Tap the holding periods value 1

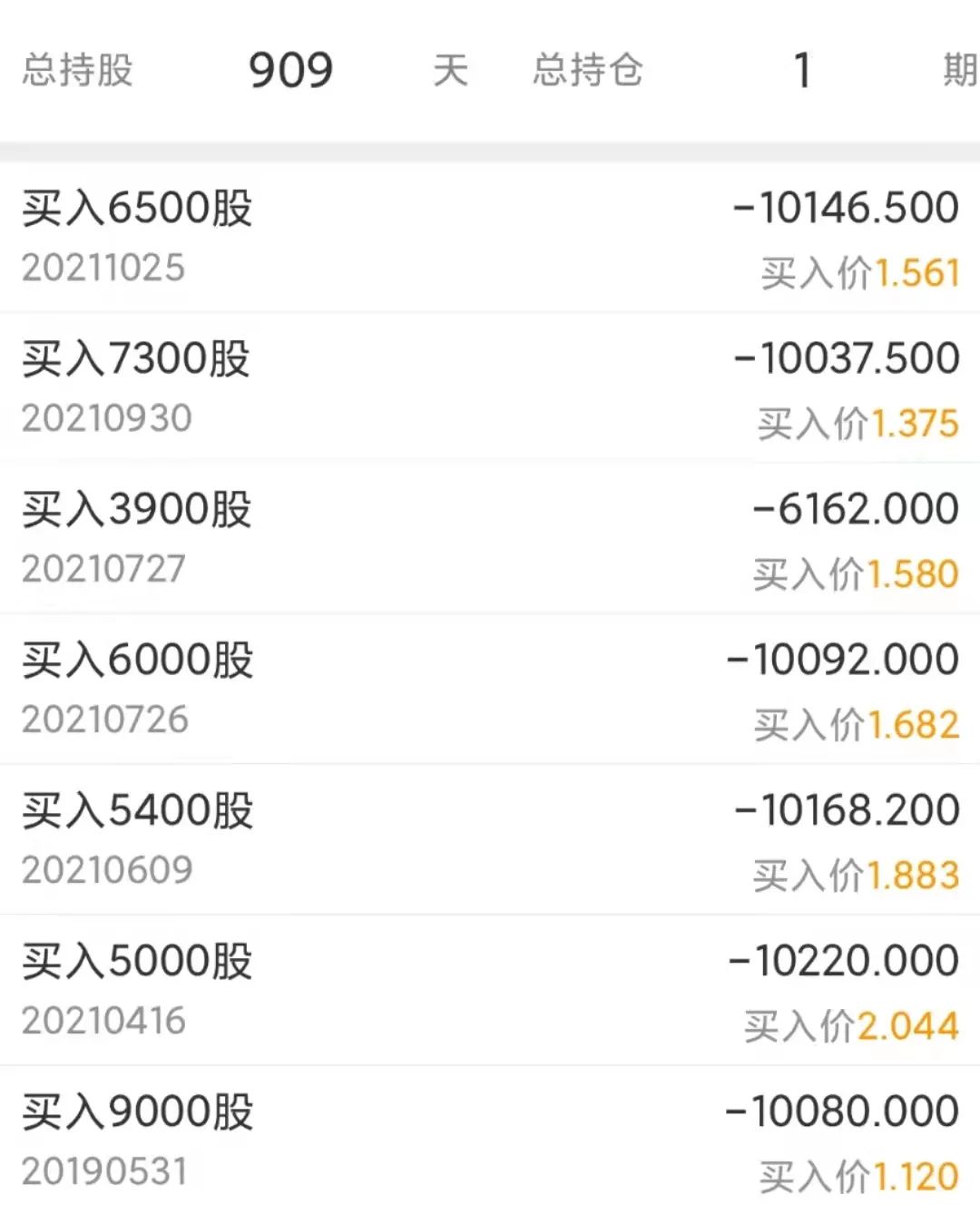point(801,70)
